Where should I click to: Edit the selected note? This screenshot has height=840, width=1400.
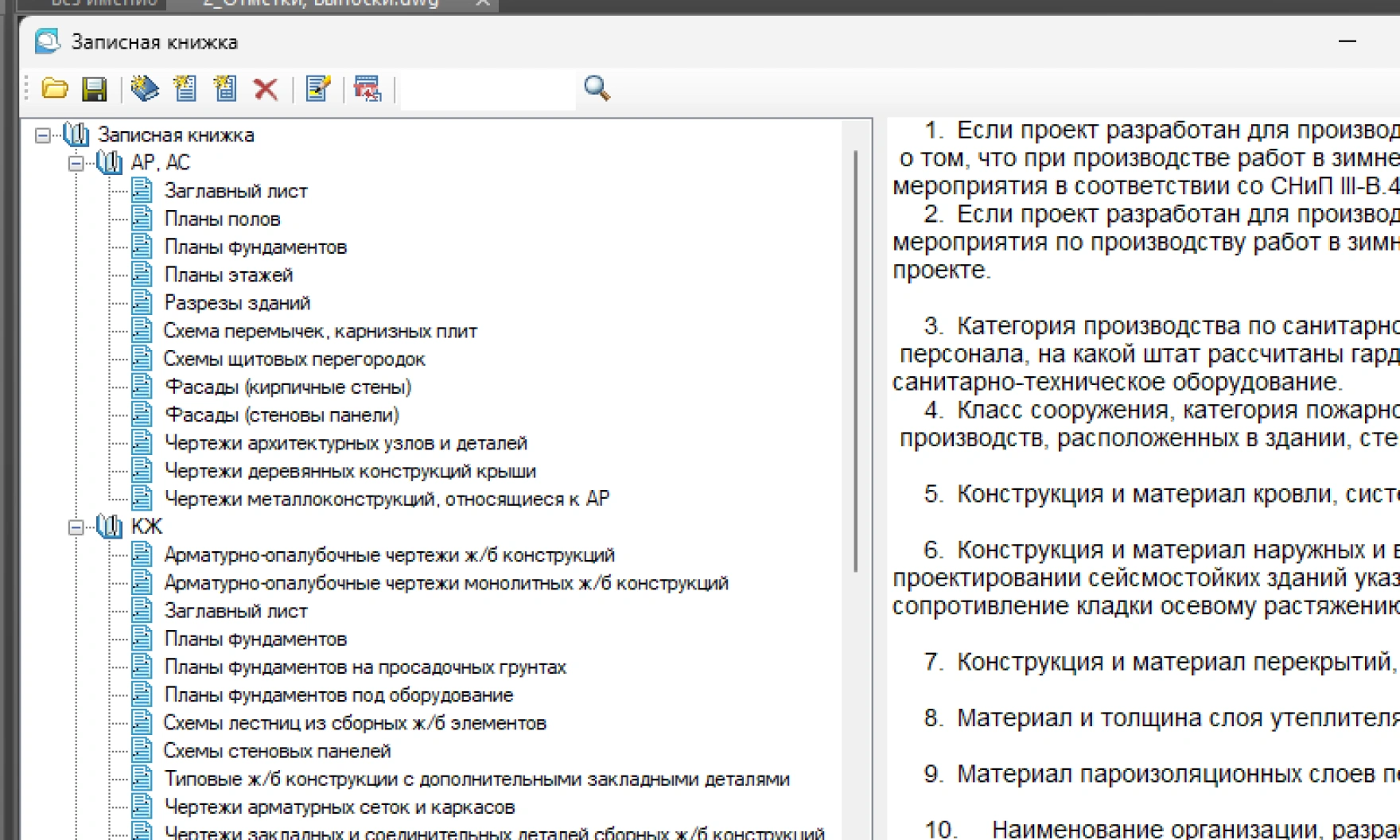point(317,90)
